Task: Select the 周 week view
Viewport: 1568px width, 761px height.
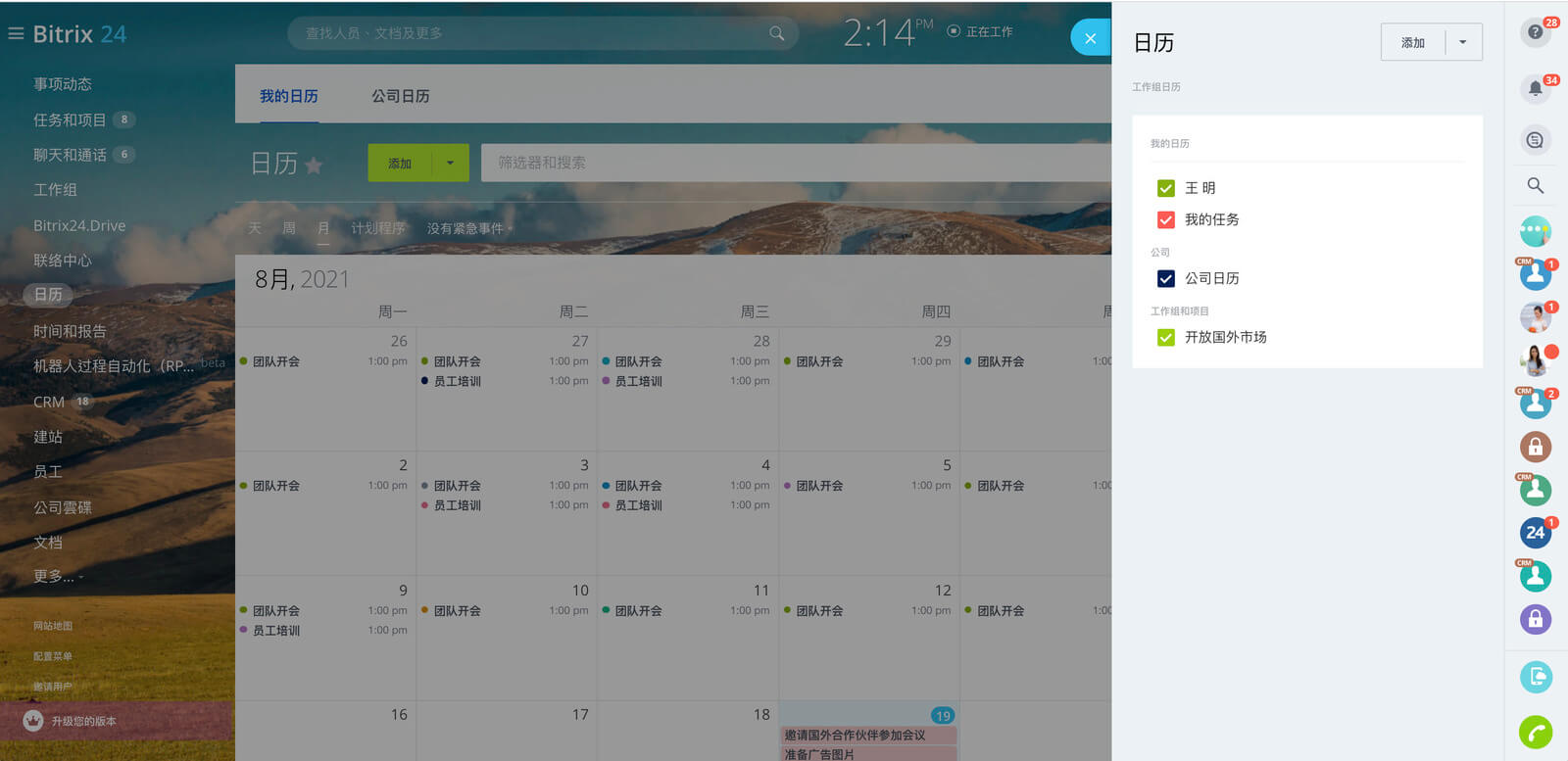Action: pos(289,228)
